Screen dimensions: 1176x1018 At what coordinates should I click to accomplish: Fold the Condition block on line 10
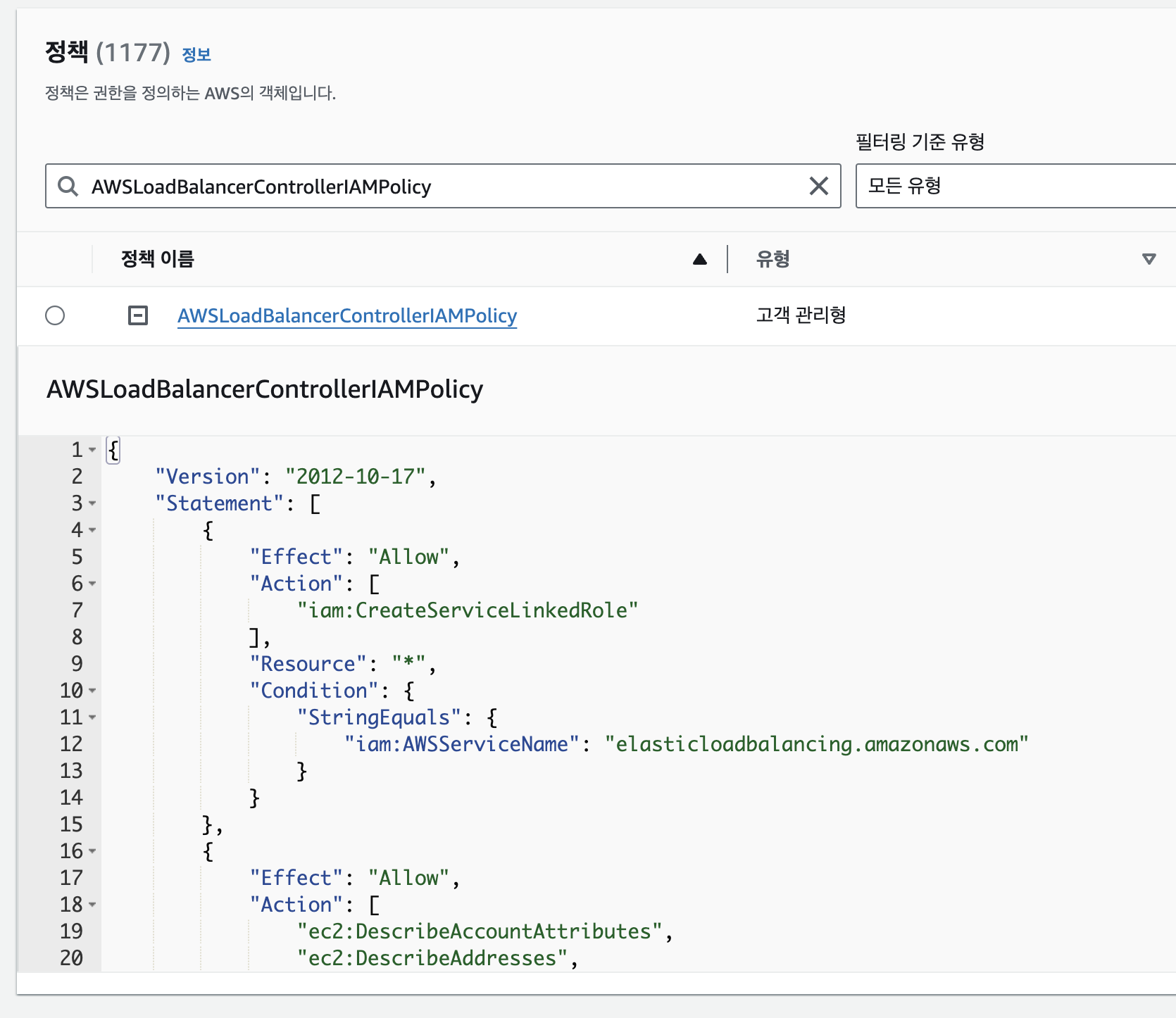[x=92, y=691]
